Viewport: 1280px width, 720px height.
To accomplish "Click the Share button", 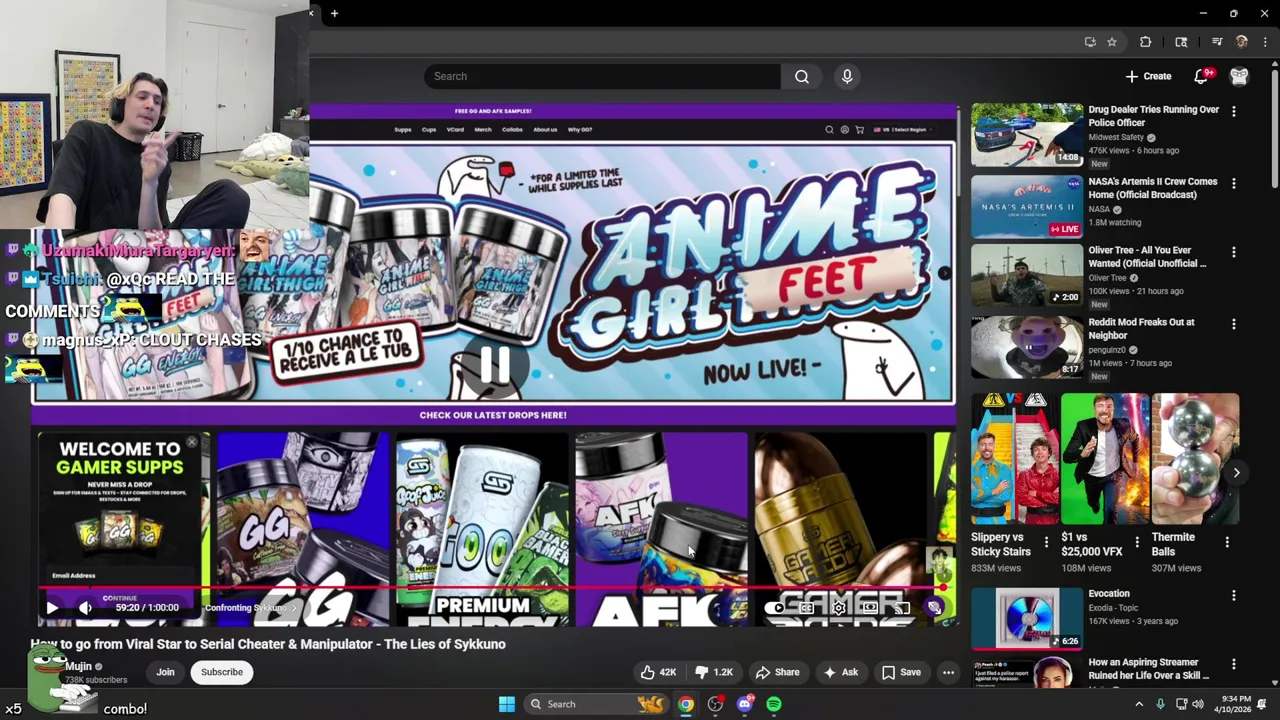I will tap(777, 672).
